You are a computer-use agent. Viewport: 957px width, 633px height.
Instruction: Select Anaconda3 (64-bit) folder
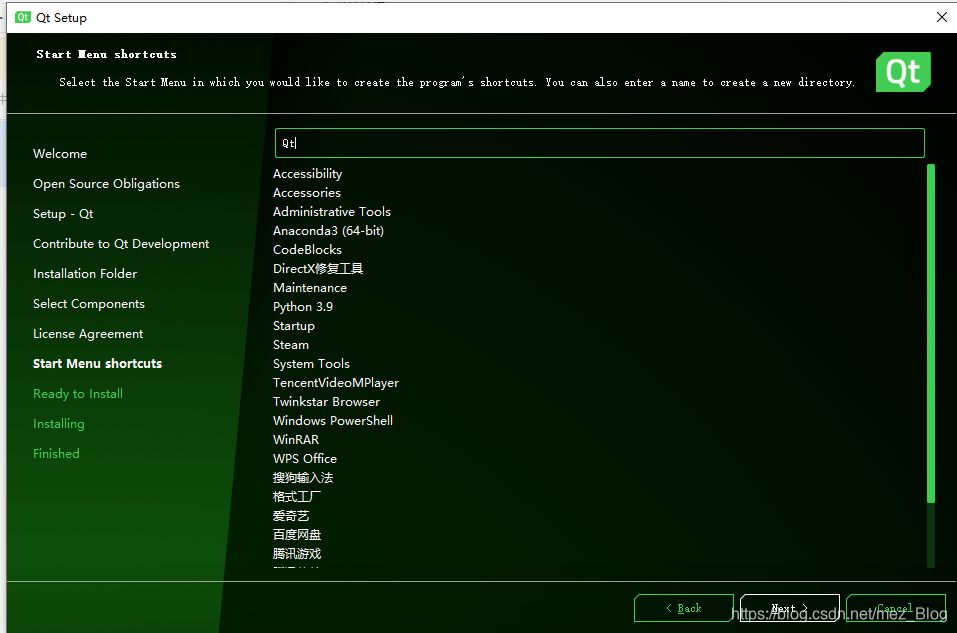pyautogui.click(x=328, y=231)
